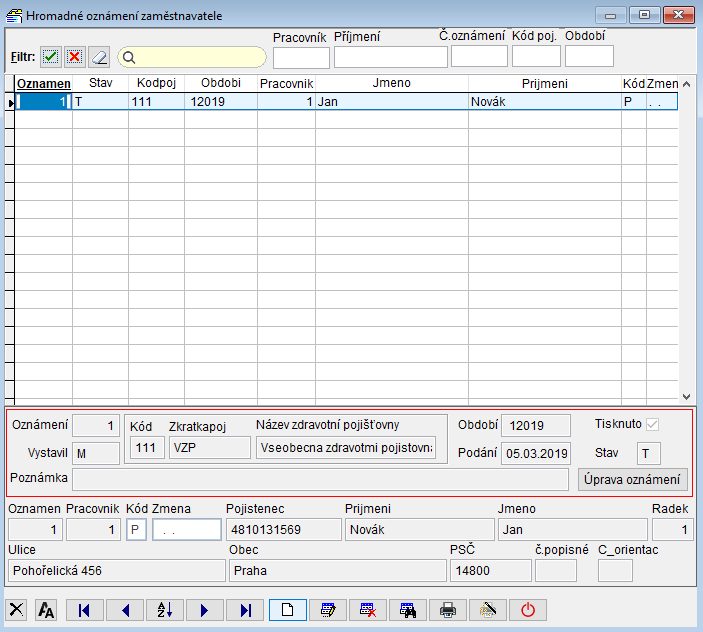
Task: Select the grid cell containing 'Novák'
Action: coord(545,102)
